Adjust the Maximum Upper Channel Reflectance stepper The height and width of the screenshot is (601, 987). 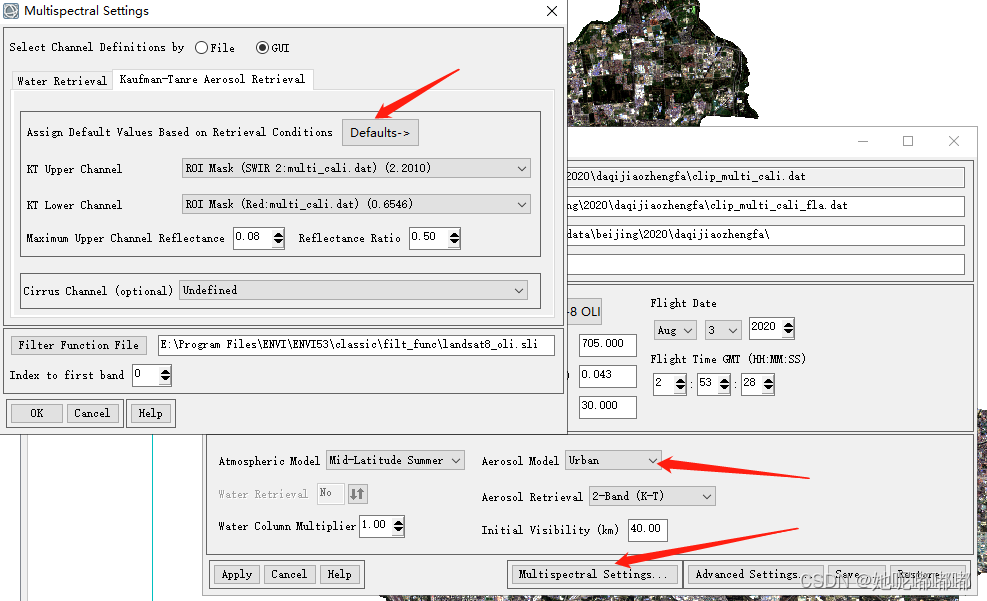pos(278,238)
